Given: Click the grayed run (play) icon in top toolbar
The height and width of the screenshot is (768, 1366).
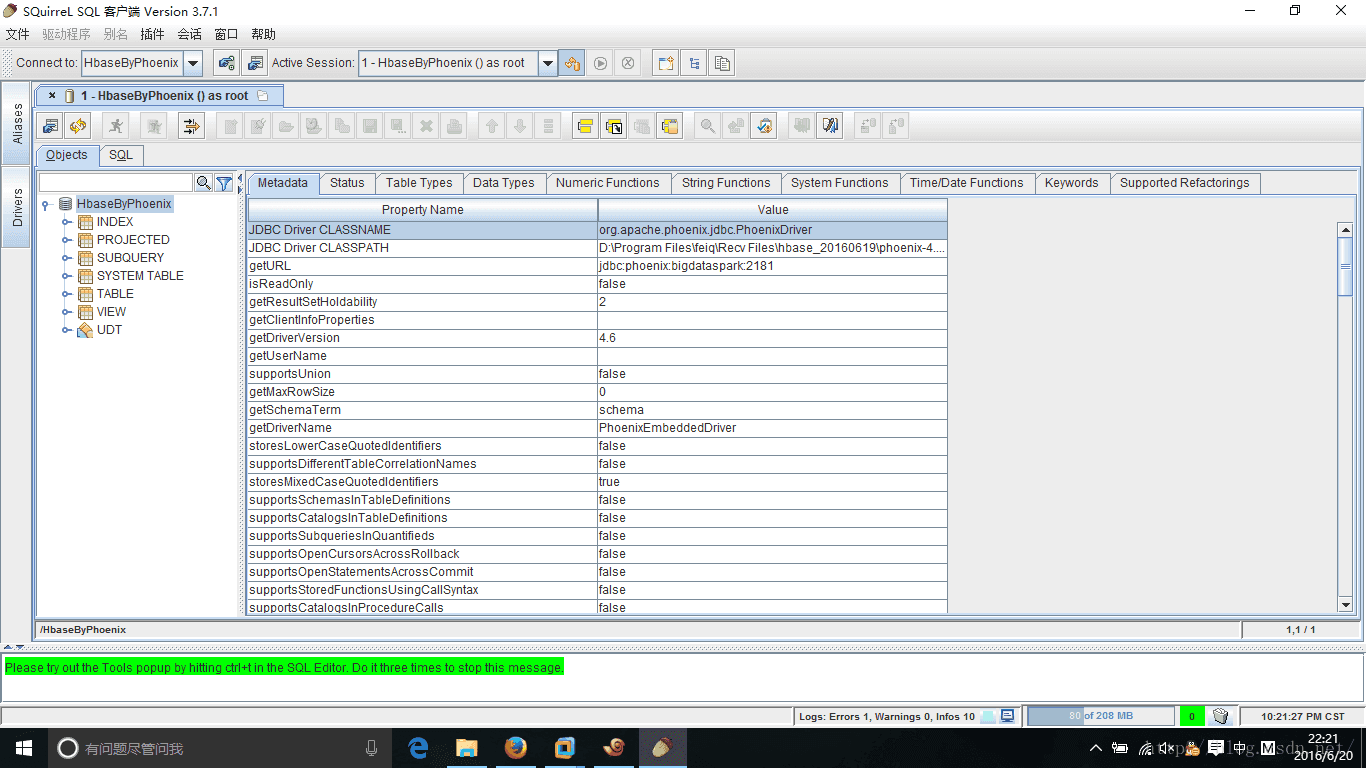Looking at the screenshot, I should [600, 63].
